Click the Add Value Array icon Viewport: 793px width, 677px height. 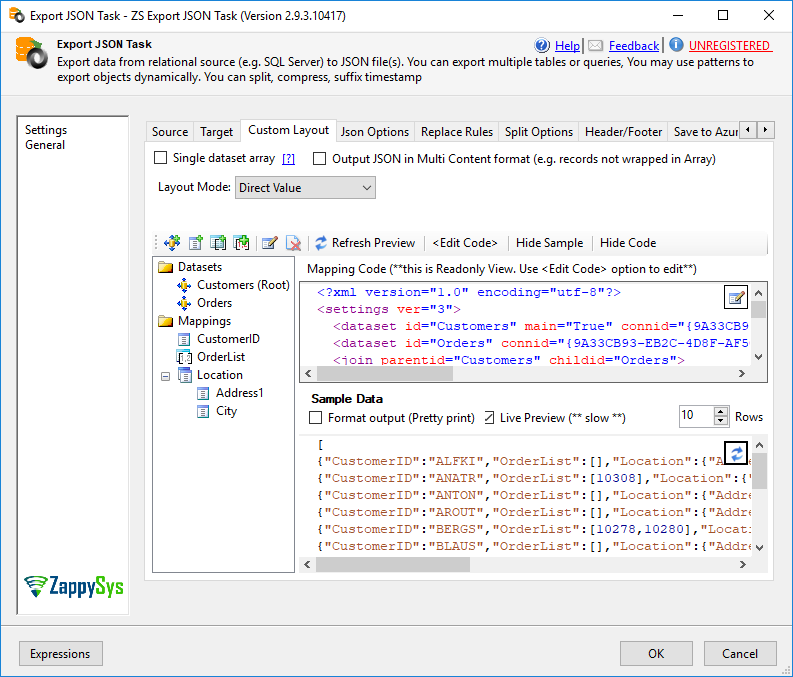pos(242,243)
